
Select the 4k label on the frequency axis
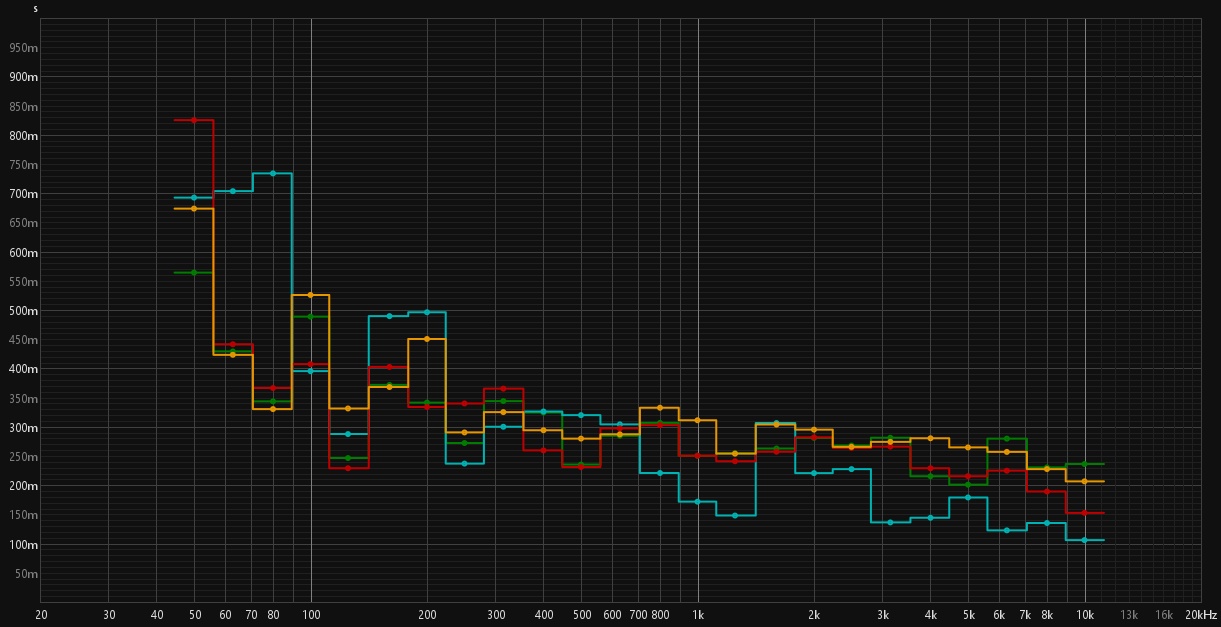click(931, 614)
